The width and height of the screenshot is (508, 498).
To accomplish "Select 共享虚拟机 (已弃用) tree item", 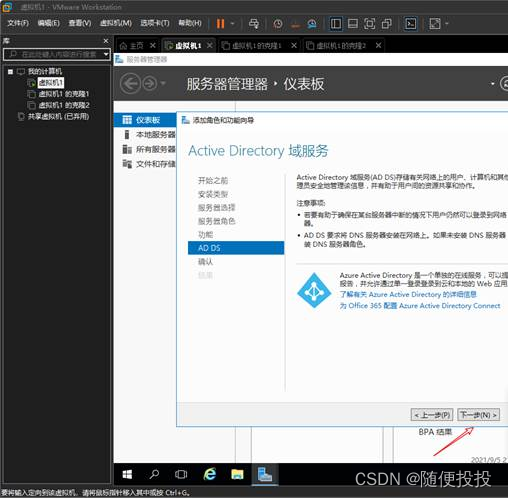I will pos(58,117).
